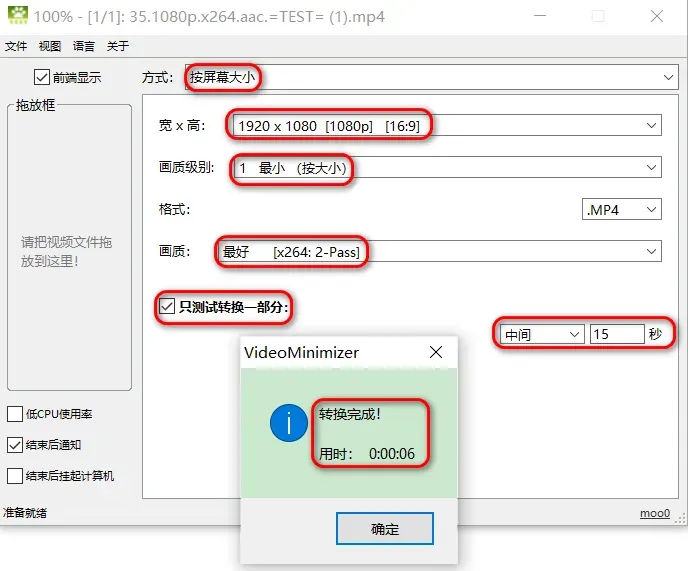This screenshot has width=688, height=571.
Task: Expand the 方式 dropdown showing 按屏幕大小
Action: pyautogui.click(x=432, y=77)
